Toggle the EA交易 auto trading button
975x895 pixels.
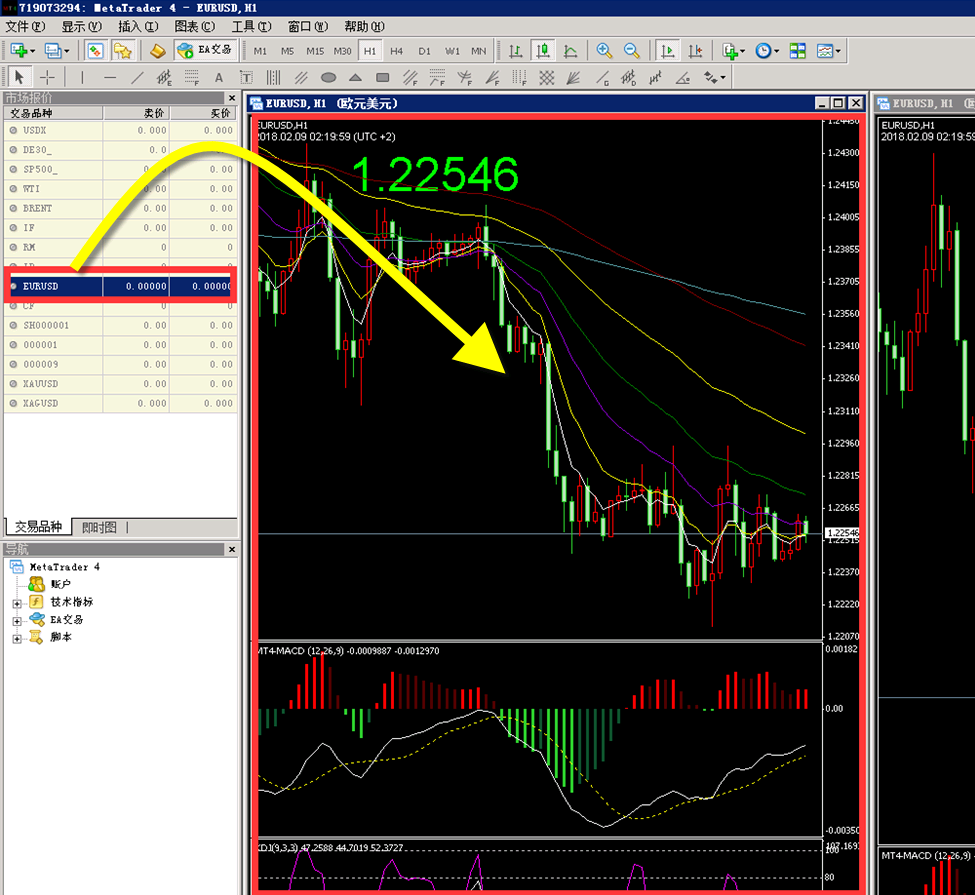point(203,50)
